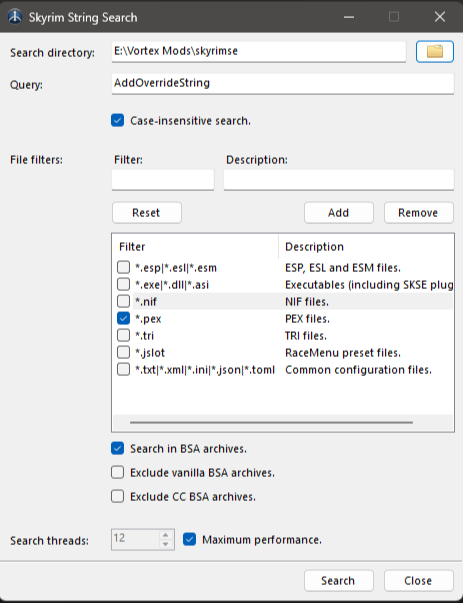
Task: Enable Exclude vanilla BSA archives
Action: coord(118,472)
